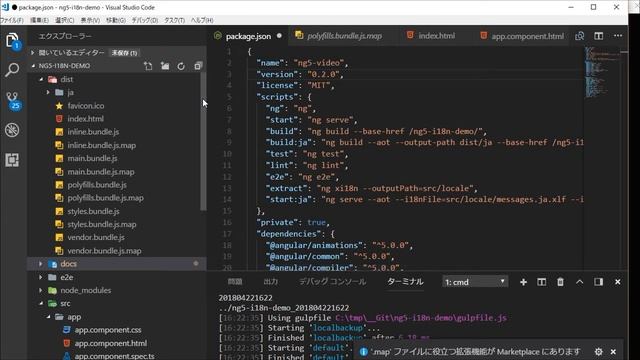Open the Debug view in activity bar
Screen dimensions: 640x360
pyautogui.click(x=12, y=130)
